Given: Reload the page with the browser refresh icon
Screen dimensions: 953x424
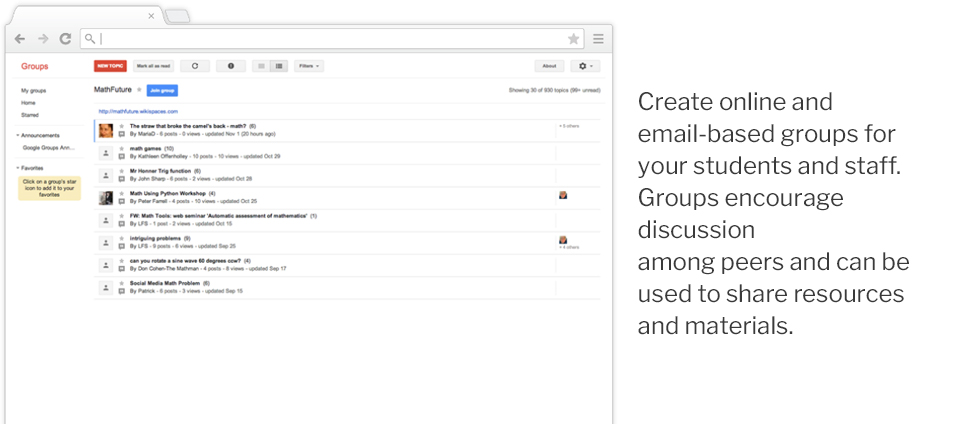Looking at the screenshot, I should (x=65, y=39).
